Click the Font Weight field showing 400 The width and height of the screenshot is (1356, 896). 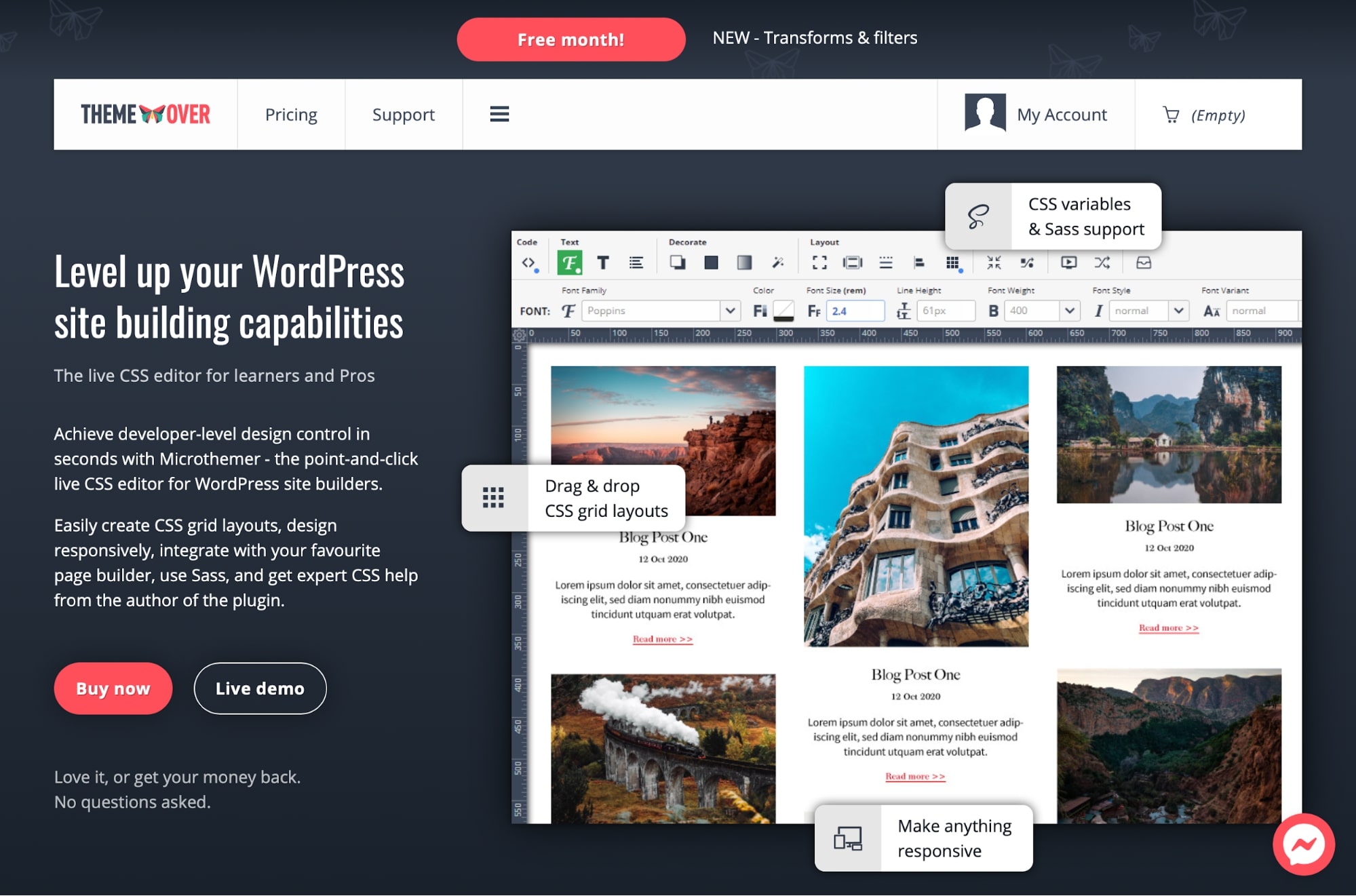[1032, 311]
